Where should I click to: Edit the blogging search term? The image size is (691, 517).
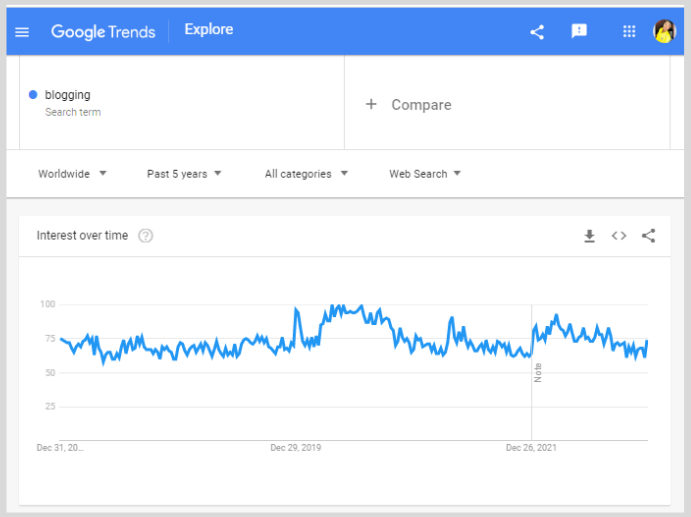tap(67, 95)
